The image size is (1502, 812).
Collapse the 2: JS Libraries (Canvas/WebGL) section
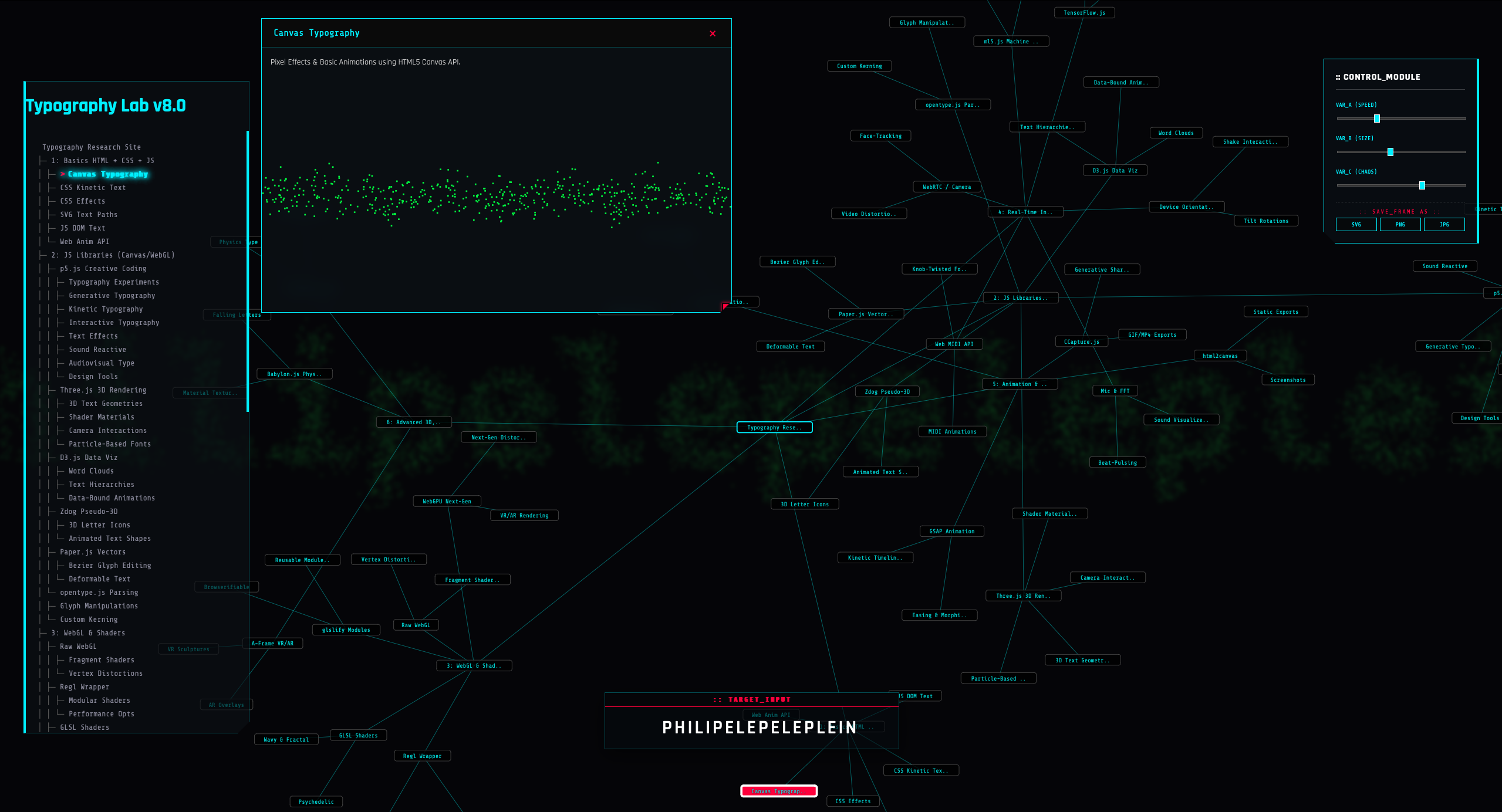[x=113, y=255]
